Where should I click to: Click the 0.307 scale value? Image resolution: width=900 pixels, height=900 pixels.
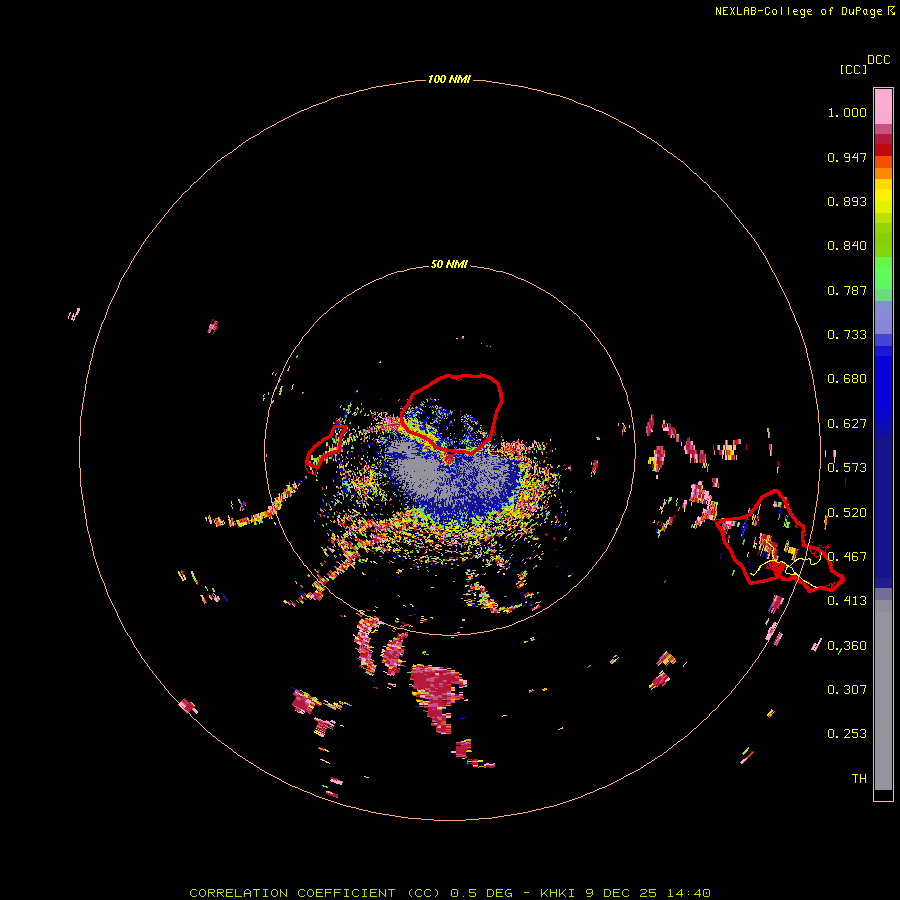point(847,690)
